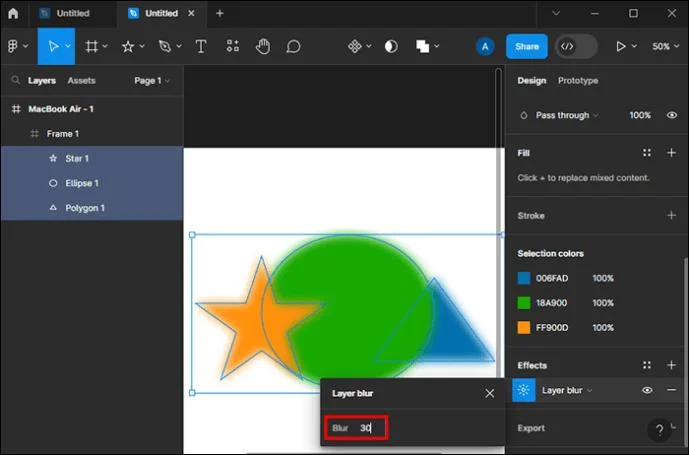Switch to the Assets tab
689x455 pixels.
[x=81, y=80]
